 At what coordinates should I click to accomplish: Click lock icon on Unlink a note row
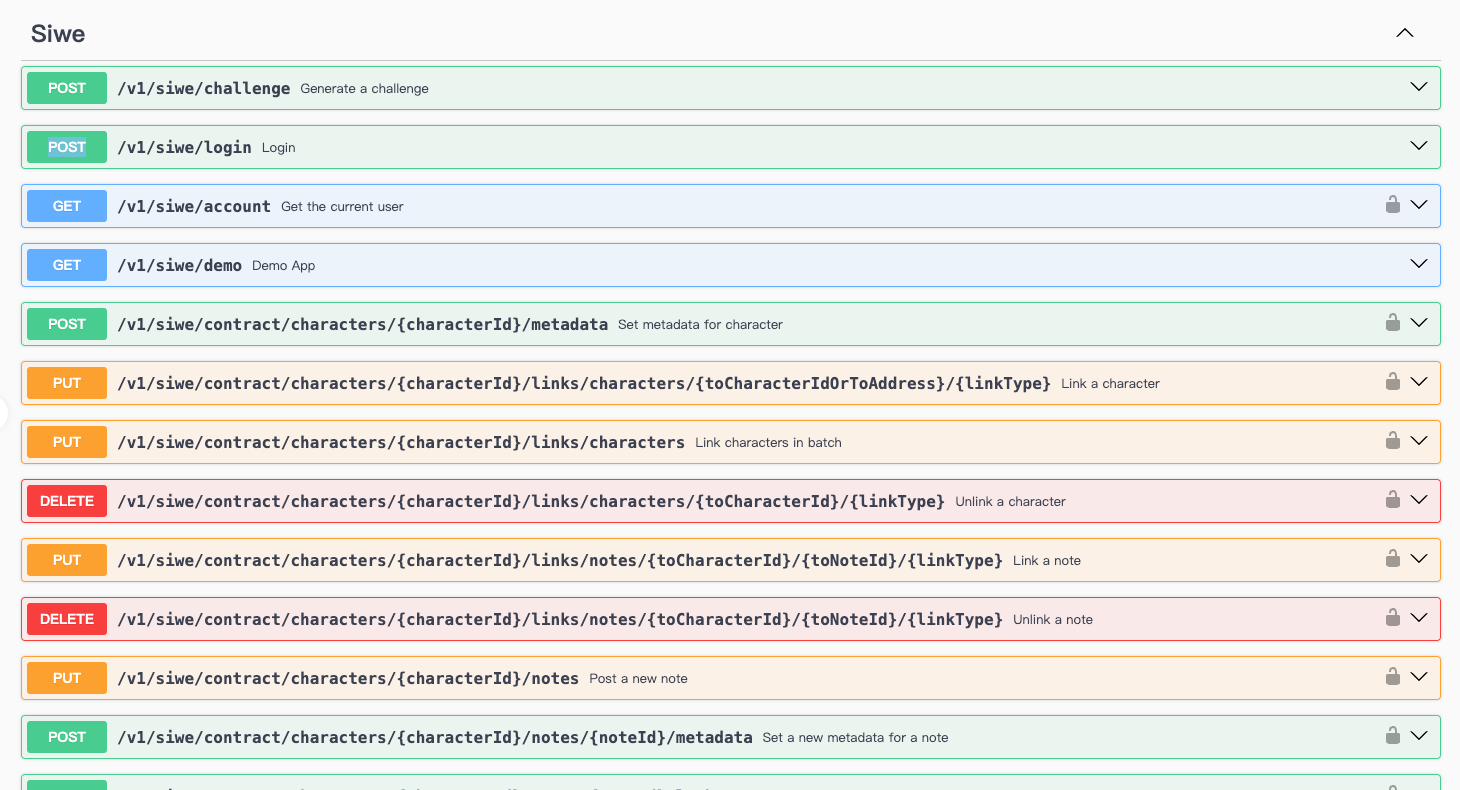[1392, 618]
